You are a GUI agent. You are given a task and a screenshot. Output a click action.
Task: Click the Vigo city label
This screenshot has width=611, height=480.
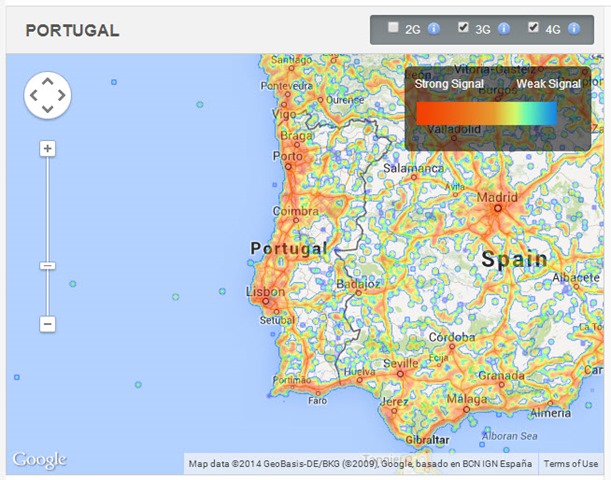pos(284,114)
